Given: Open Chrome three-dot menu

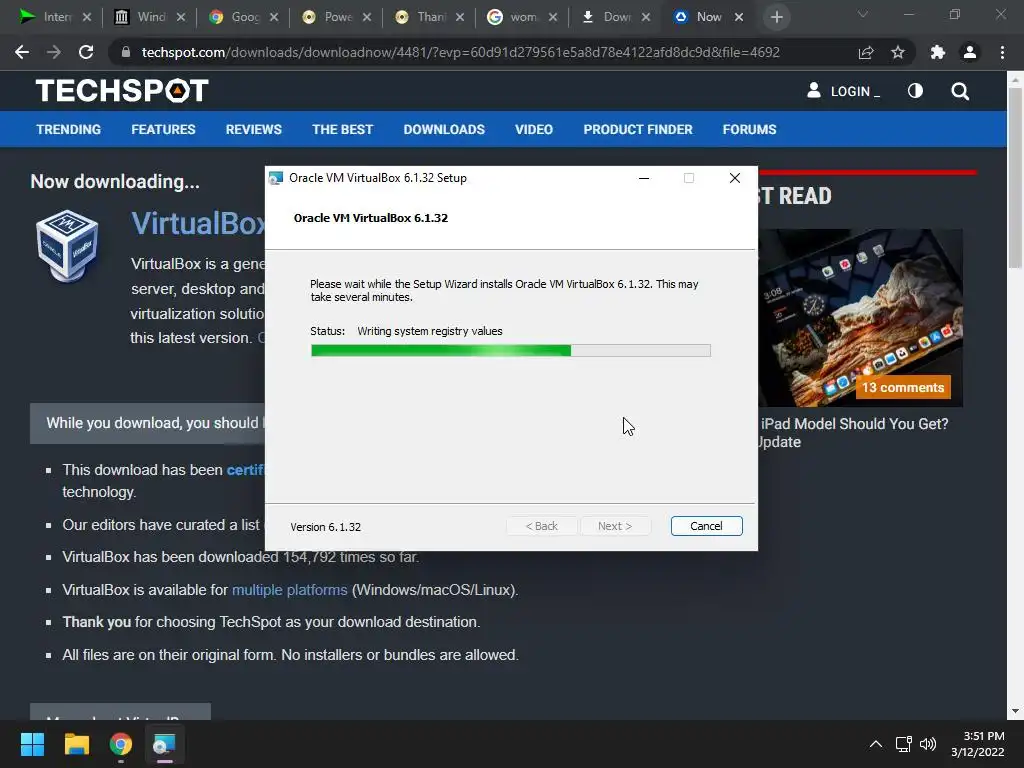Looking at the screenshot, I should click(x=1002, y=52).
